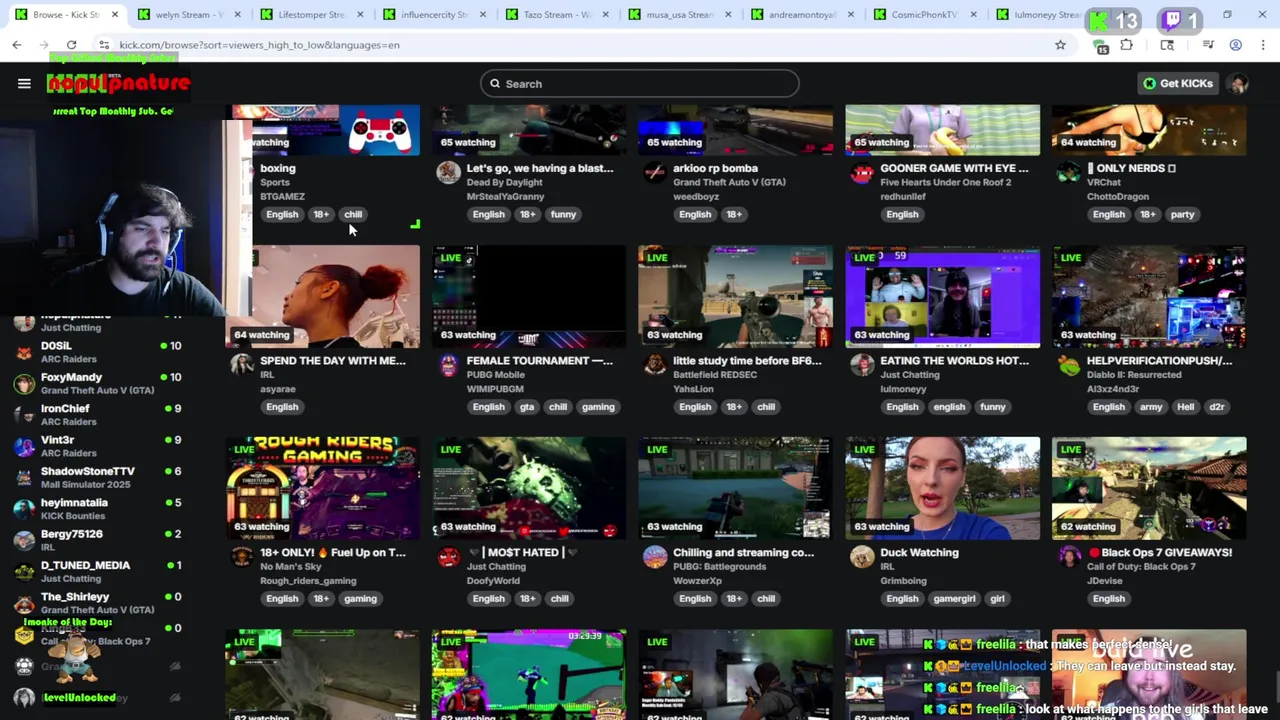Image resolution: width=1280 pixels, height=720 pixels.
Task: Open Chilling and streaming stream title
Action: 744,552
